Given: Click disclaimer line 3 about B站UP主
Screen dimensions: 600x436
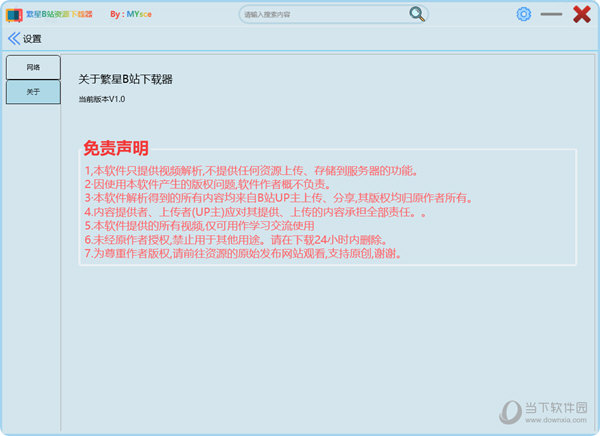Looking at the screenshot, I should [x=279, y=198].
